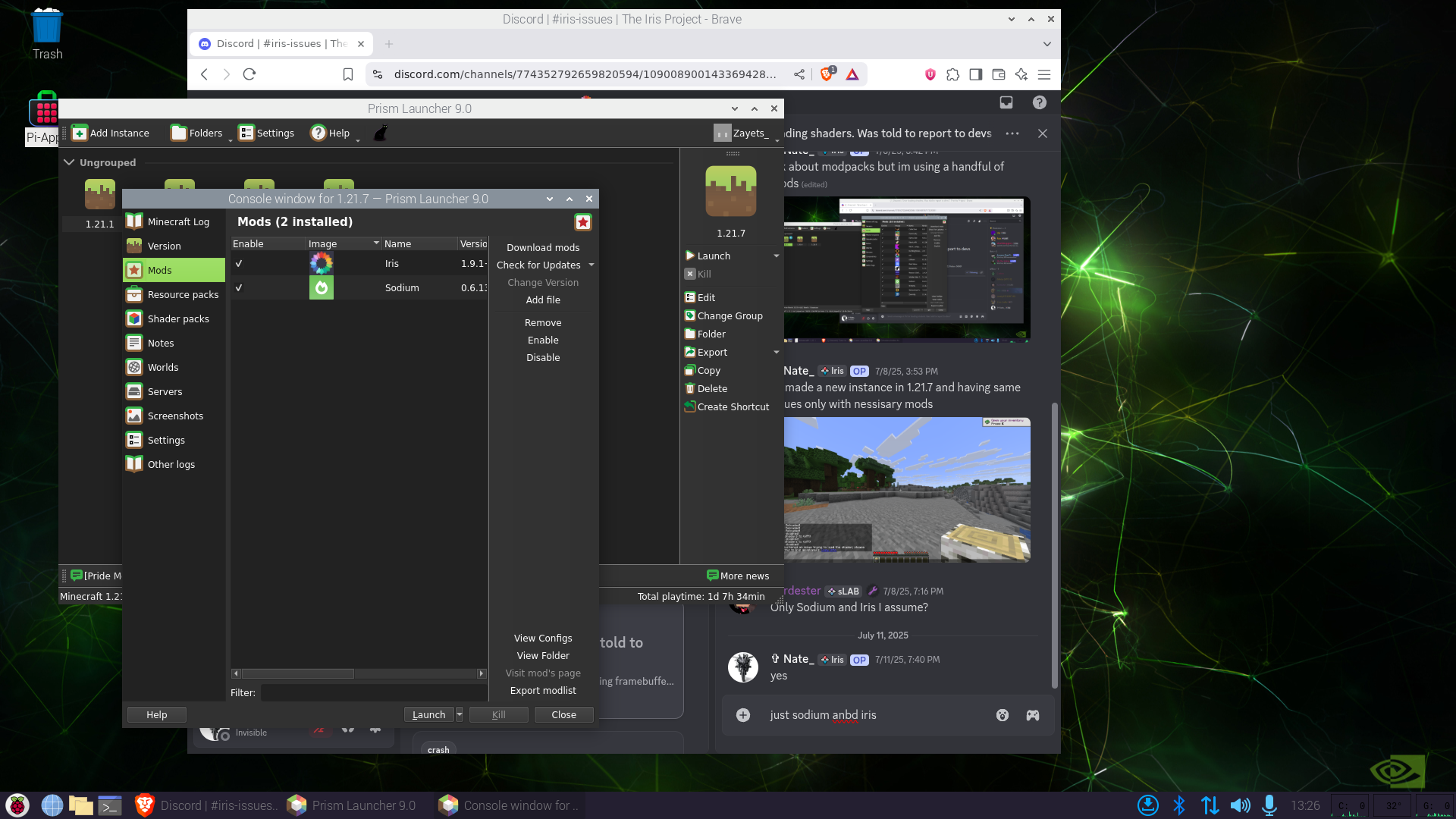Image resolution: width=1456 pixels, height=819 pixels.
Task: Open the Screenshots page
Action: pyautogui.click(x=174, y=416)
